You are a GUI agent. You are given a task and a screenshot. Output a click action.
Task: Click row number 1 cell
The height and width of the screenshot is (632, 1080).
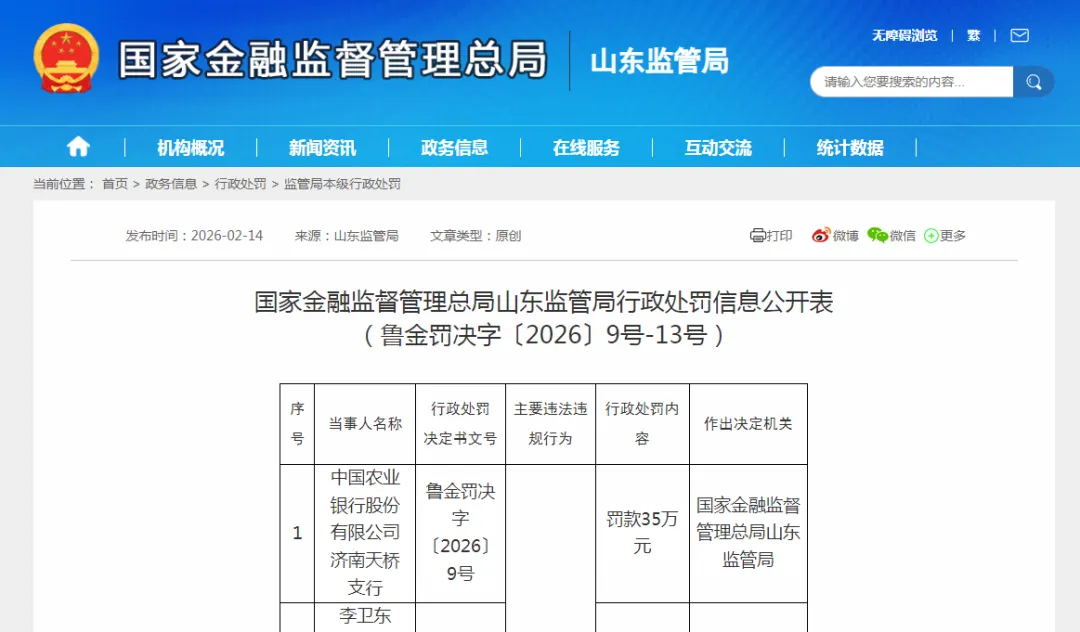pos(297,533)
